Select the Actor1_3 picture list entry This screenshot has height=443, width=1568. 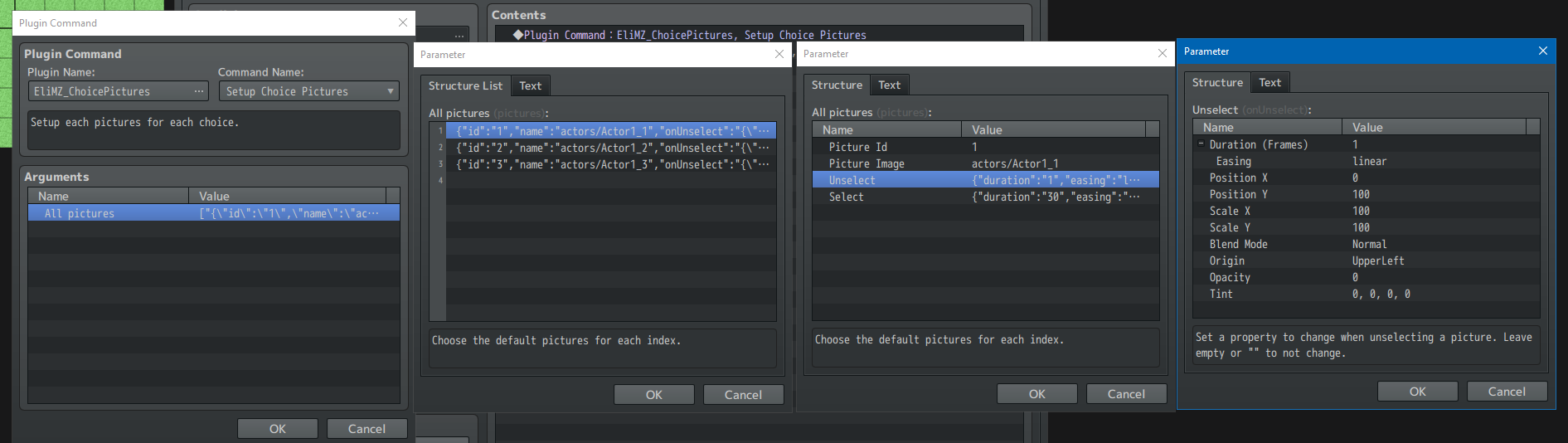tap(611, 164)
